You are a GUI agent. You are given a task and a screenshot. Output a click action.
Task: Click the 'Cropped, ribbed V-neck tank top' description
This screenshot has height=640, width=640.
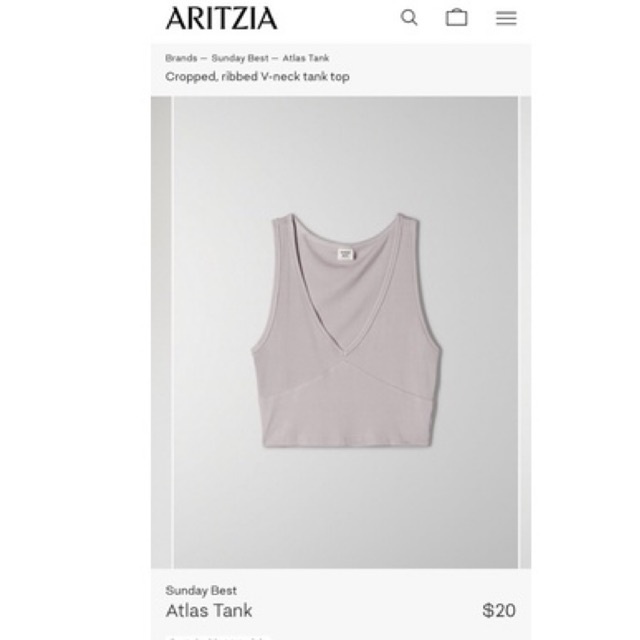[257, 77]
